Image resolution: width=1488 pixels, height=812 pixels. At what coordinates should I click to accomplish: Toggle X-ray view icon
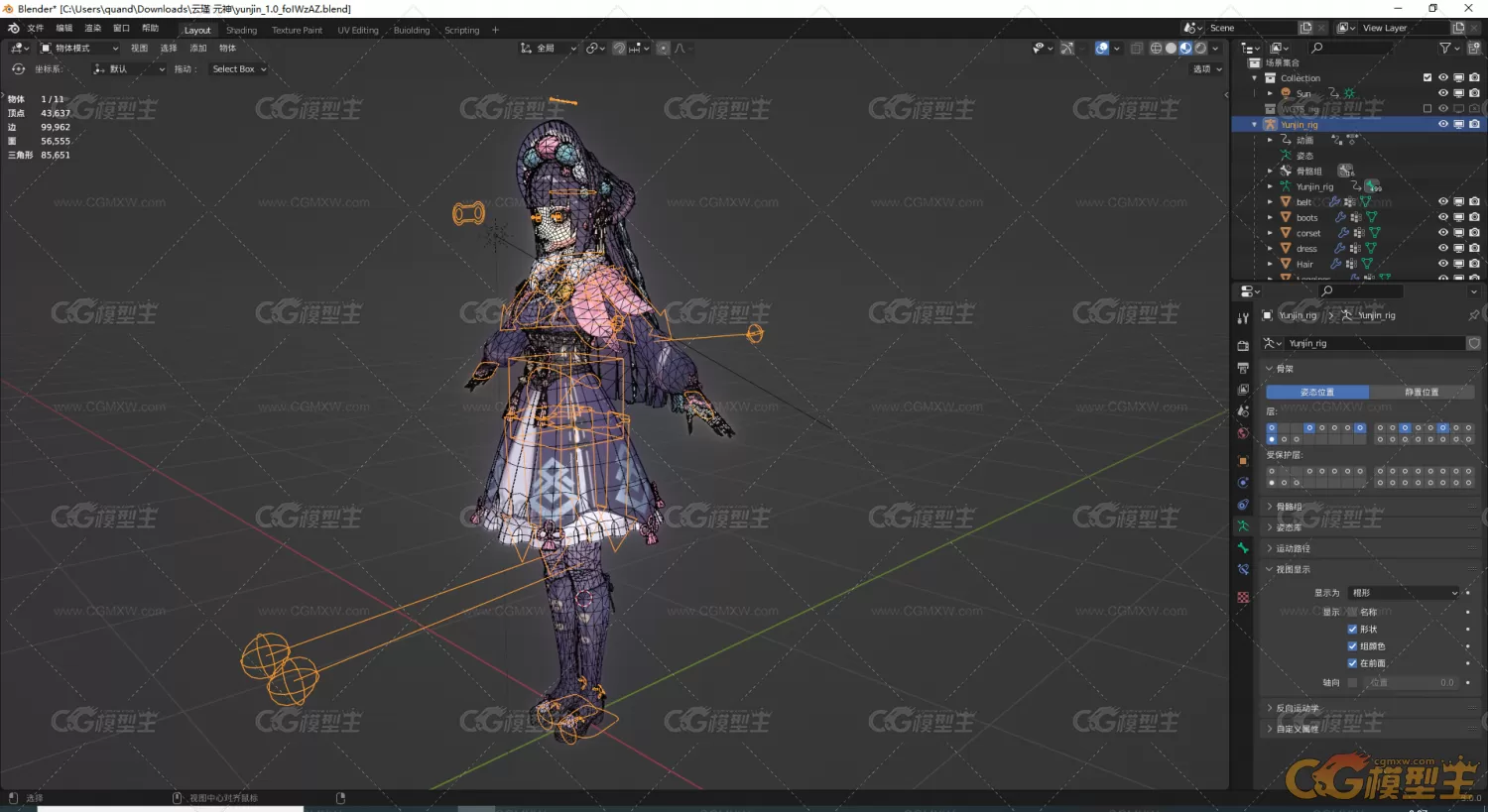1137,48
